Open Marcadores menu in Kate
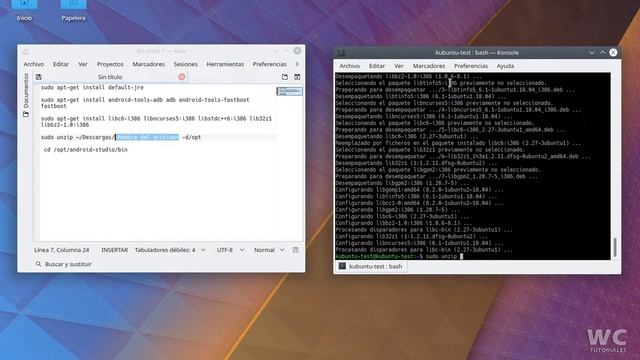640x360 pixels. coord(149,64)
